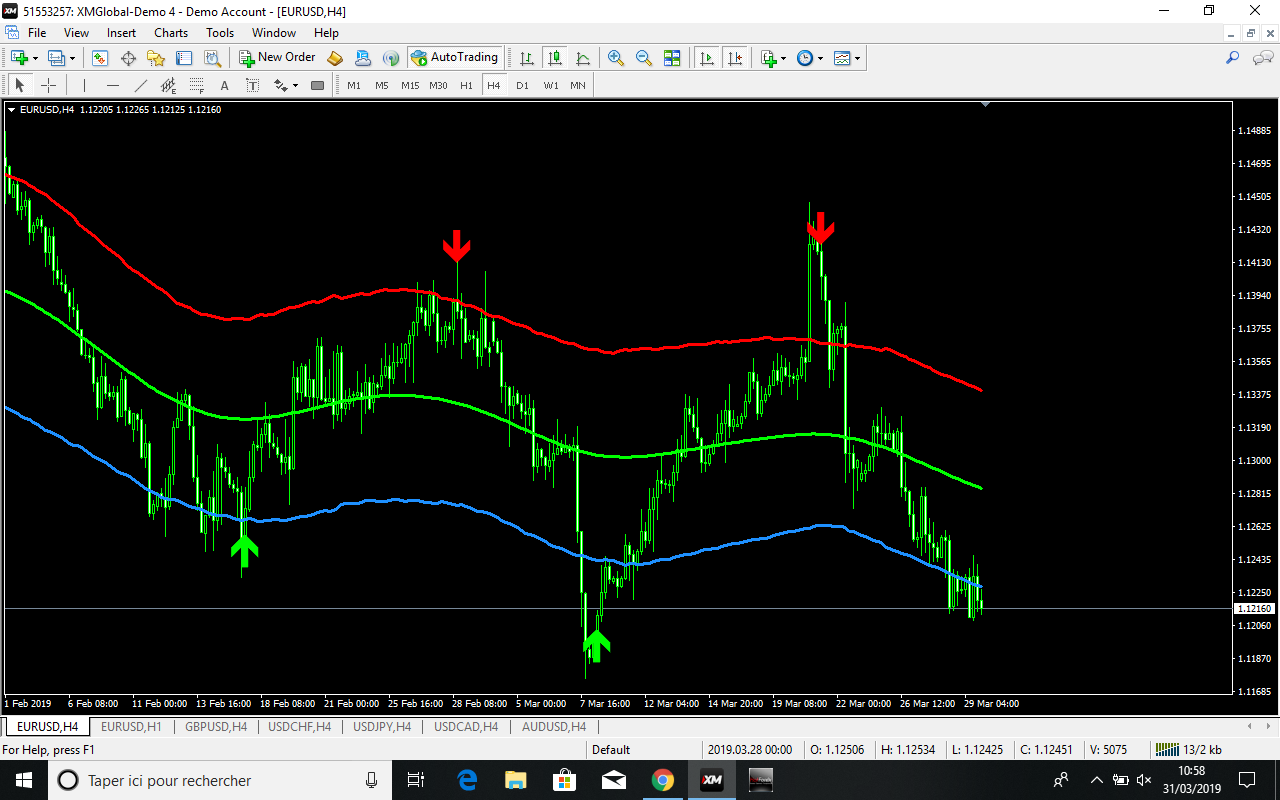Toggle the Chart Shift button

tap(735, 58)
